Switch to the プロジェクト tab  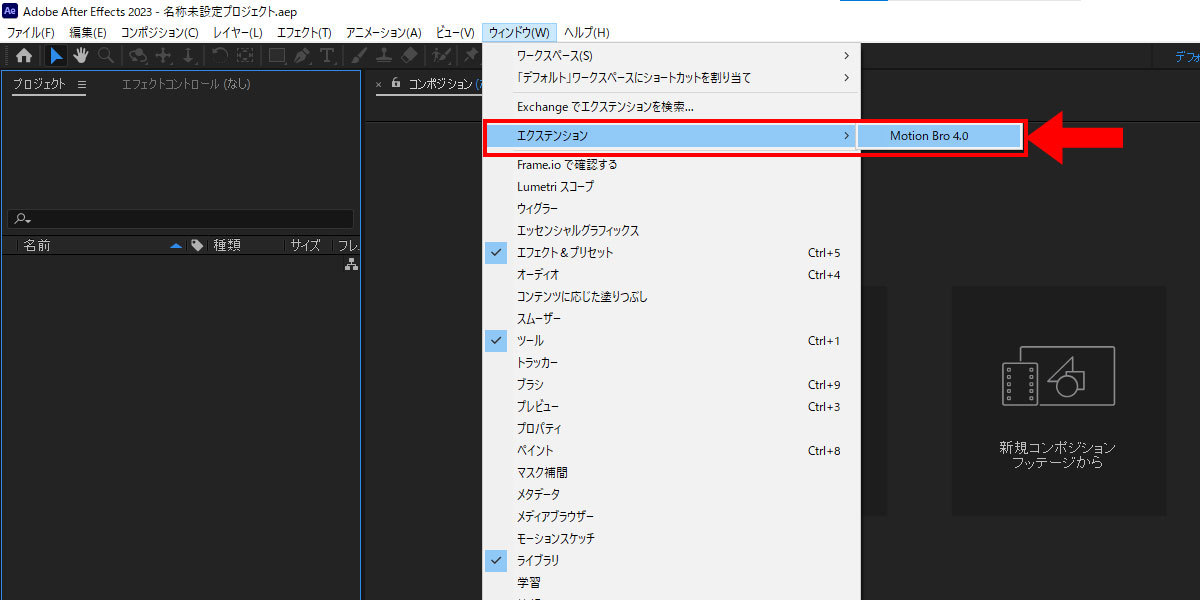39,84
